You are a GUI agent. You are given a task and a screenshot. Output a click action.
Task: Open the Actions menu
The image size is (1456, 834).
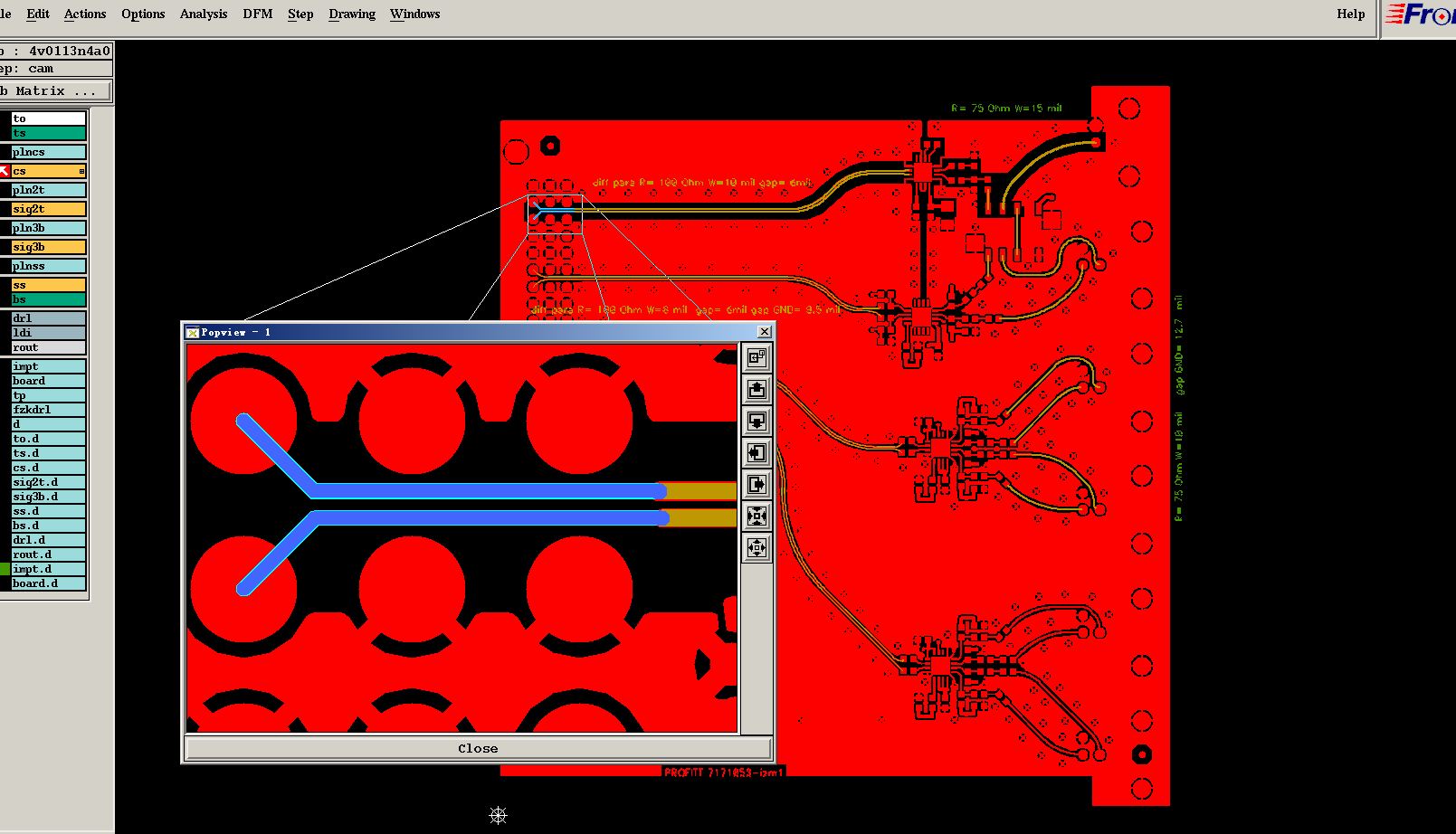pos(85,14)
